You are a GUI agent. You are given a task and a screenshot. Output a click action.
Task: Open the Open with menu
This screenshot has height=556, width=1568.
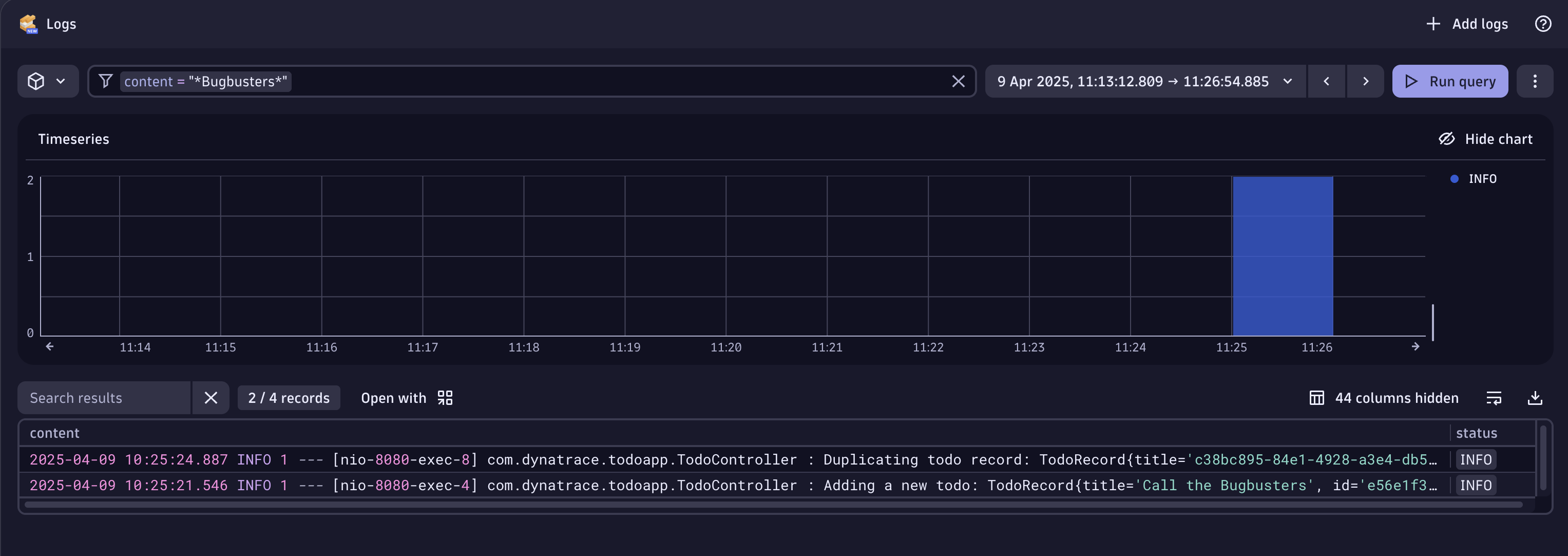pyautogui.click(x=407, y=398)
